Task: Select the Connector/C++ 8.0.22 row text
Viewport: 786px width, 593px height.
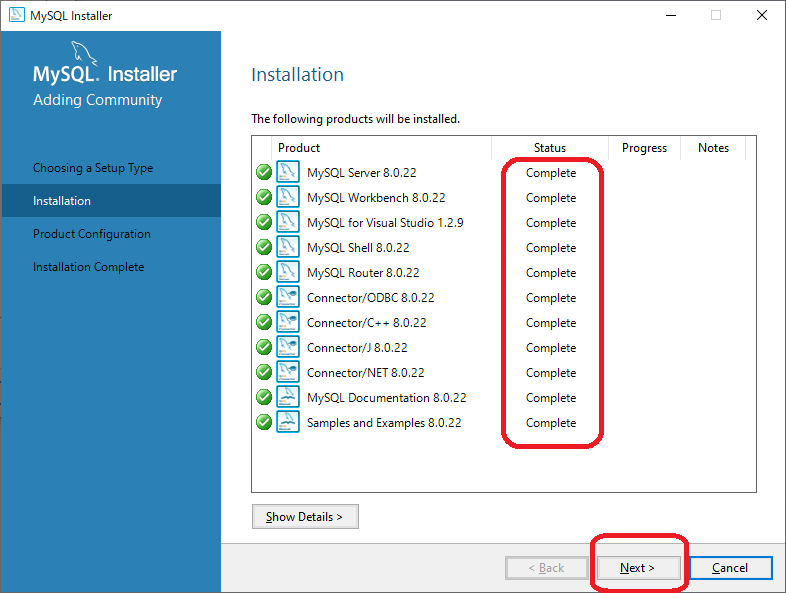Action: coord(366,323)
